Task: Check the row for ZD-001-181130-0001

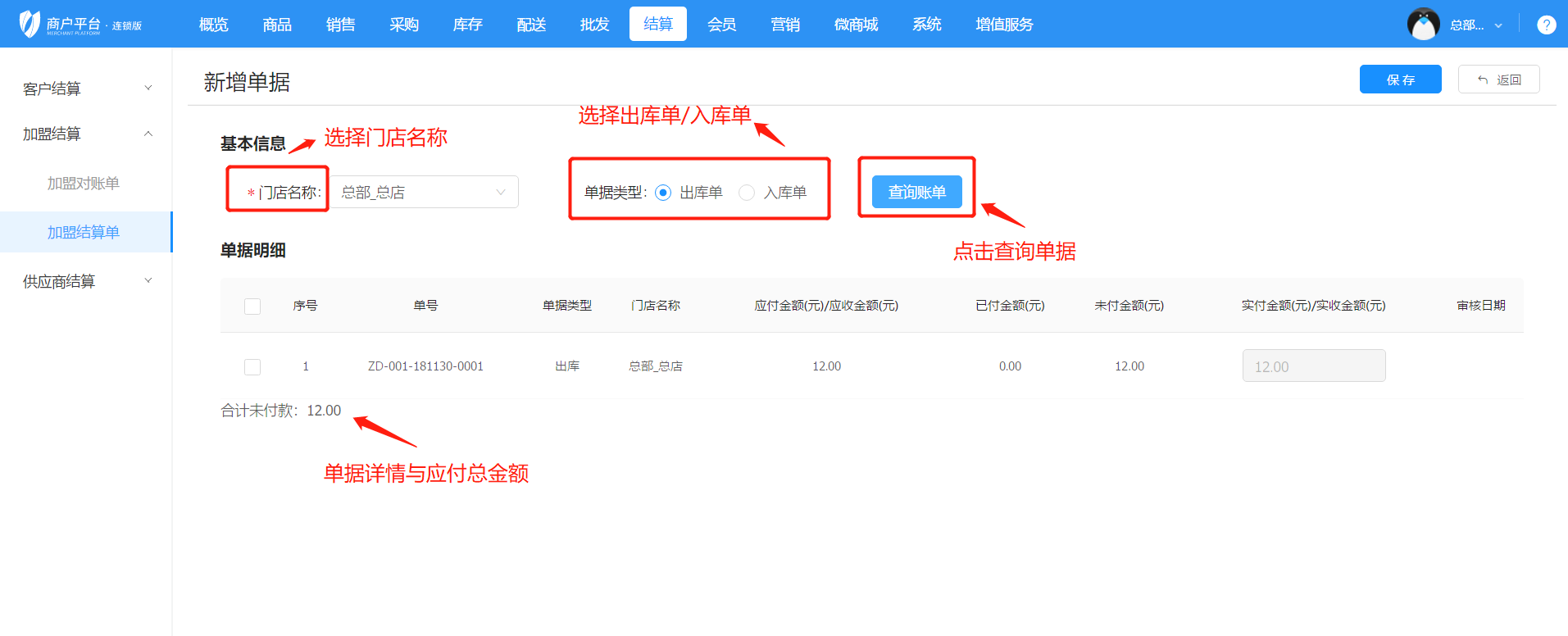Action: point(252,366)
